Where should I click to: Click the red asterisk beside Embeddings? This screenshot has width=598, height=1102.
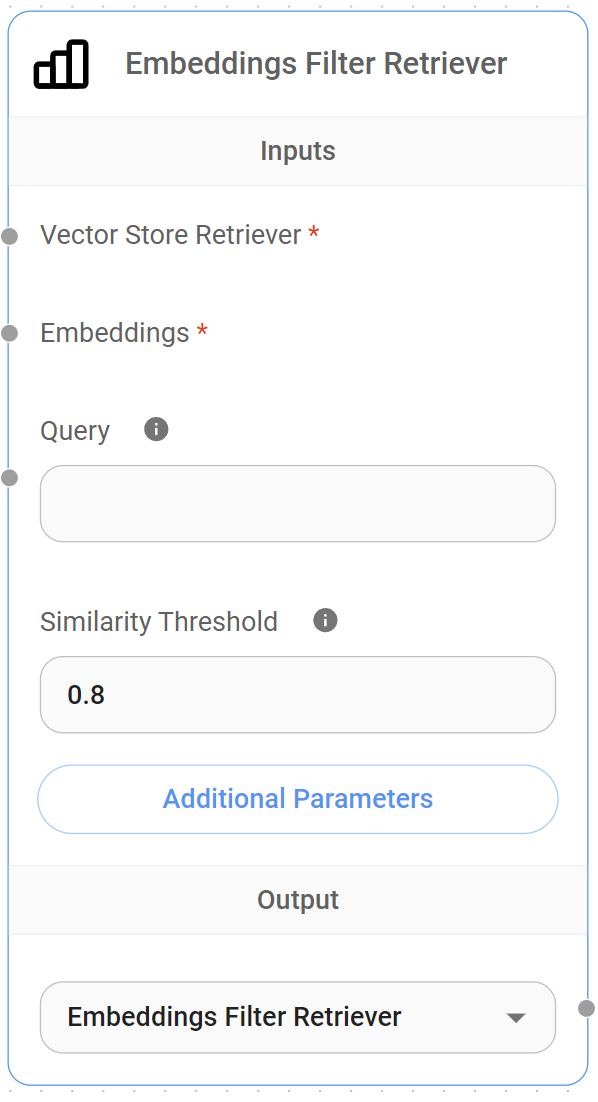pyautogui.click(x=202, y=331)
